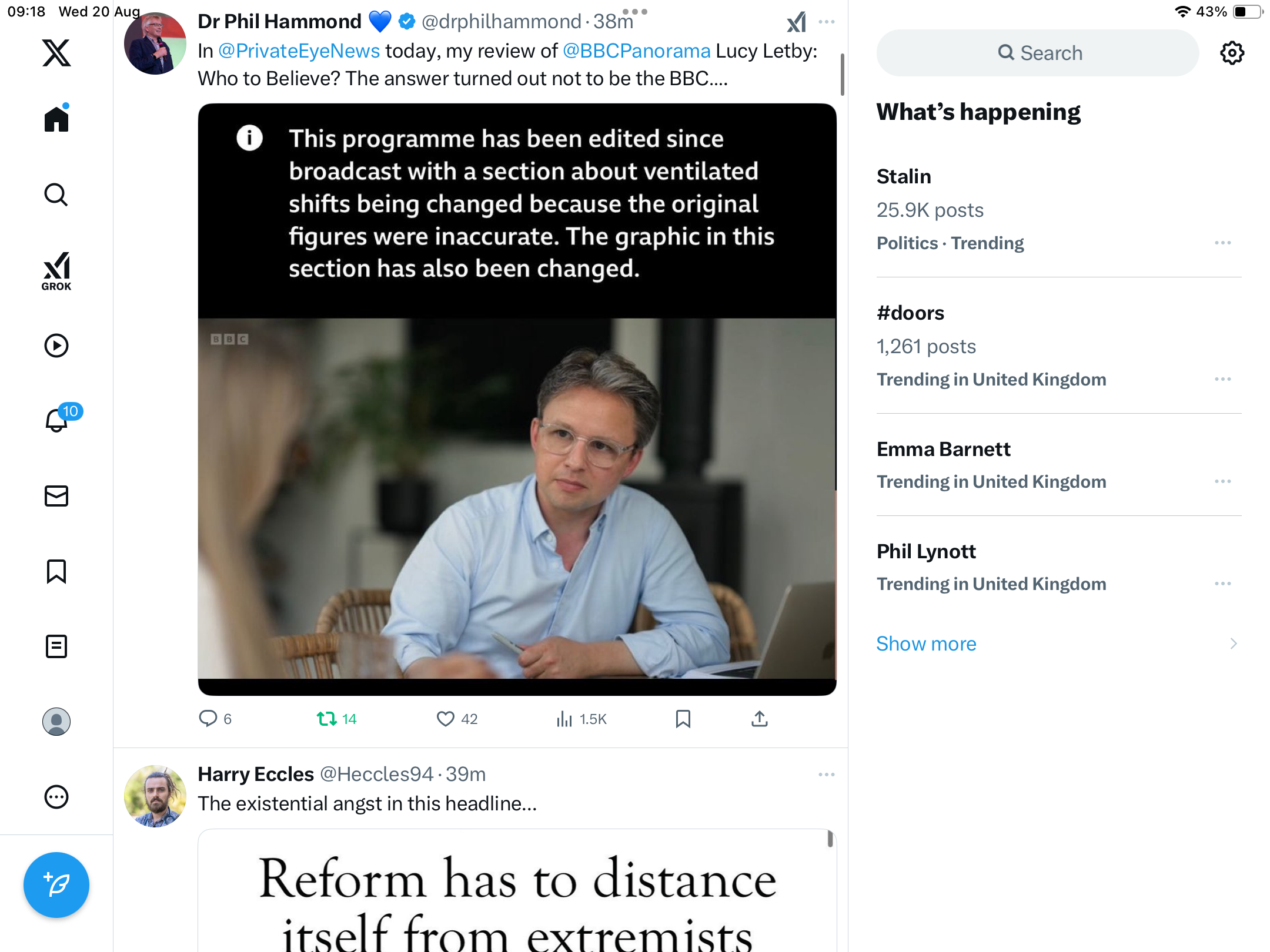Click the timeline vertical scrollbar

842,75
